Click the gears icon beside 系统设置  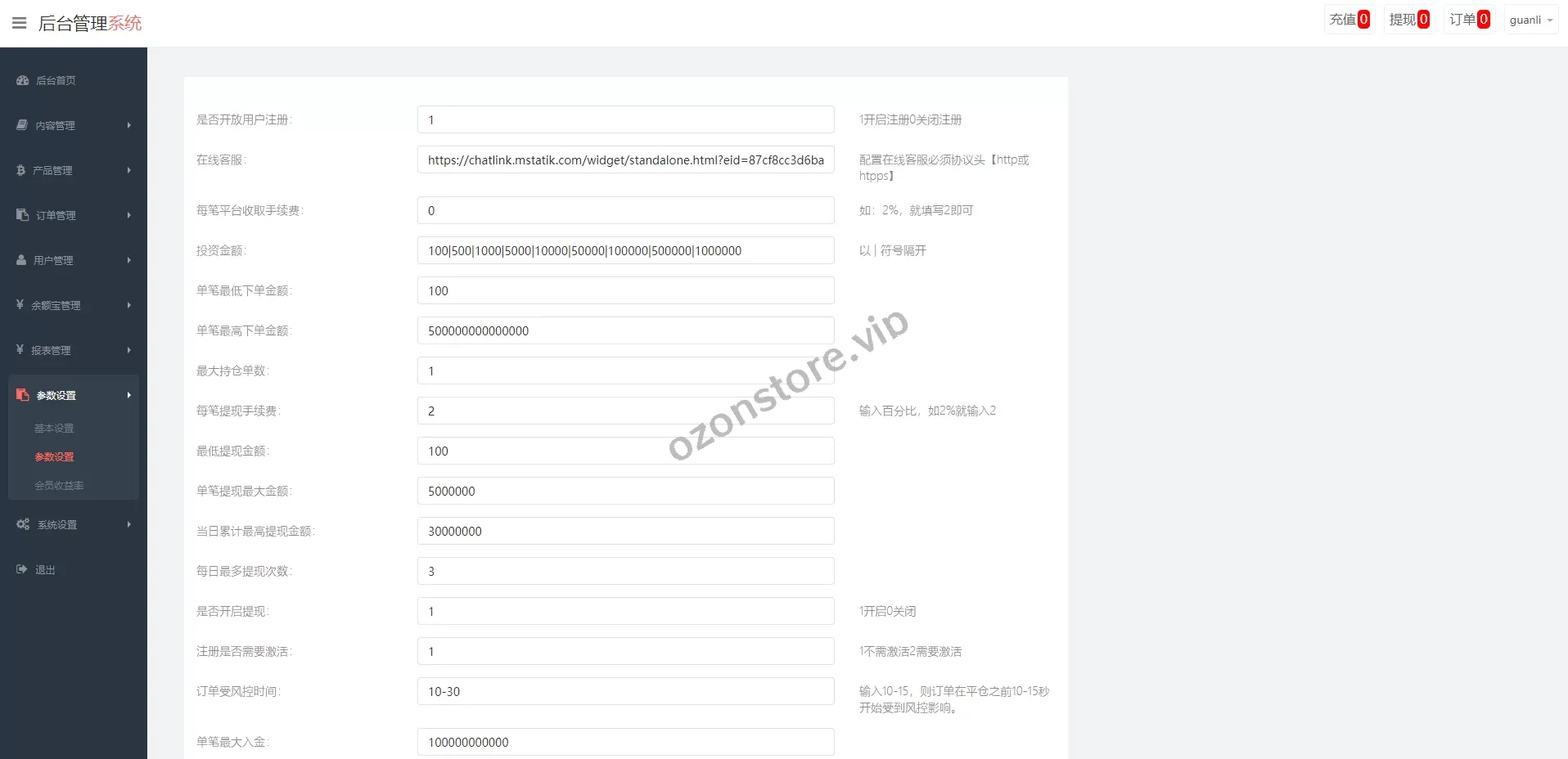[x=23, y=524]
